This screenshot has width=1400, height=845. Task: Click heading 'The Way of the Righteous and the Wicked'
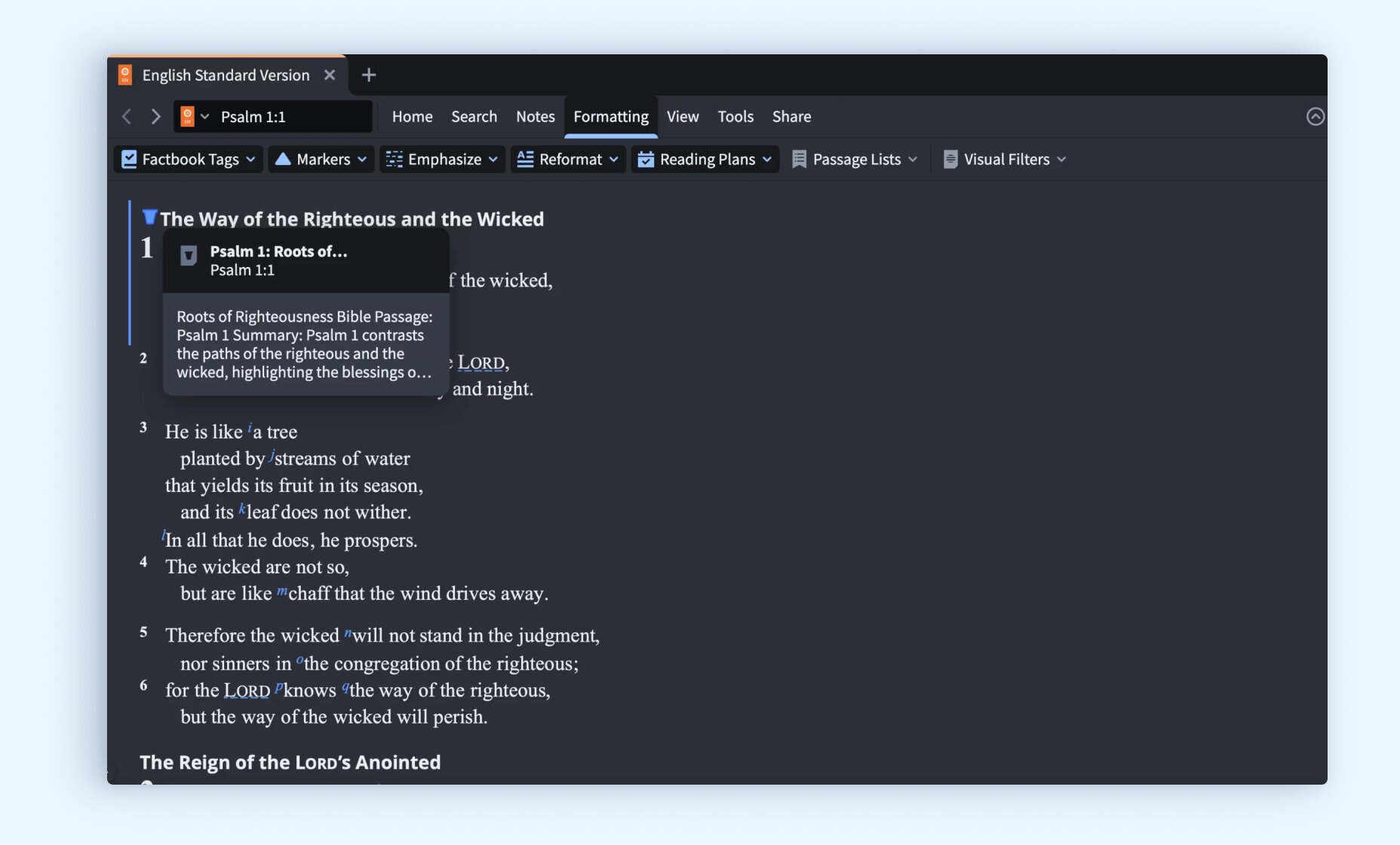coord(352,219)
